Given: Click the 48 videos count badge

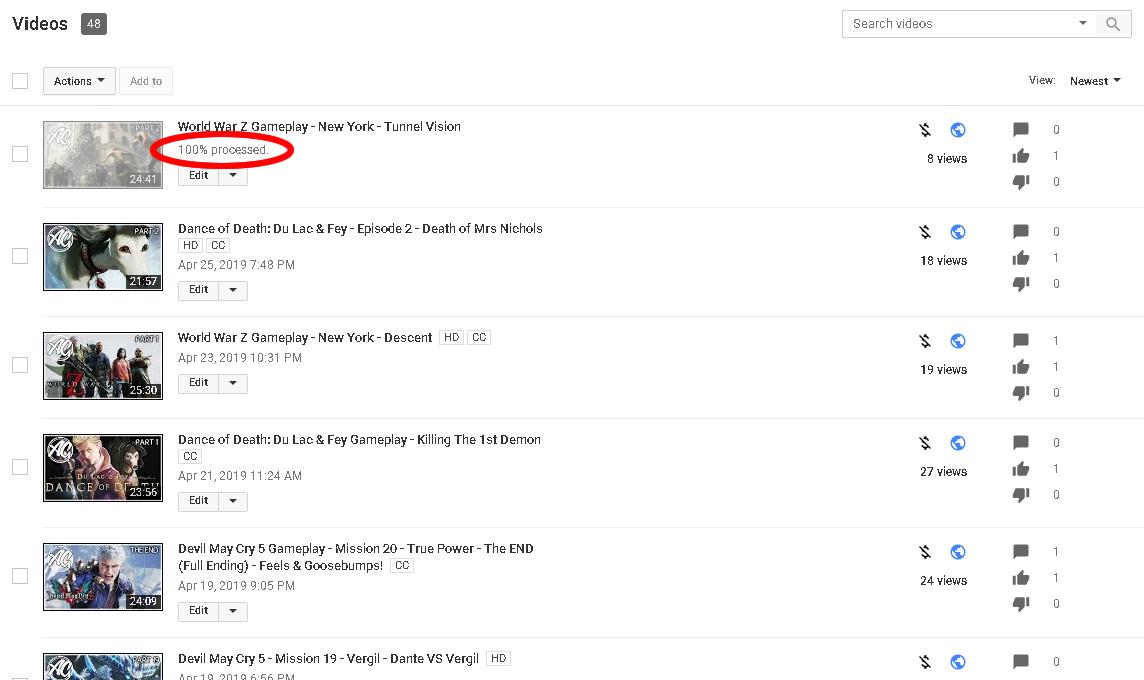Looking at the screenshot, I should pos(93,24).
